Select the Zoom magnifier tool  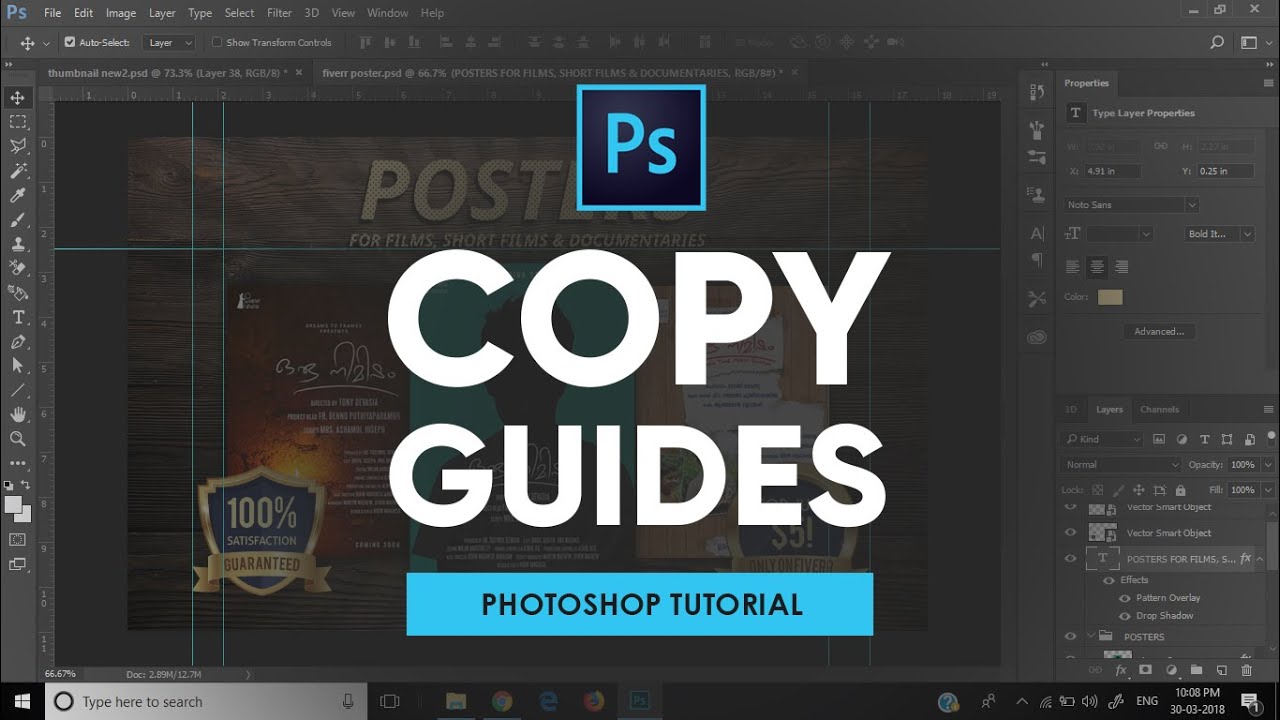click(17, 439)
